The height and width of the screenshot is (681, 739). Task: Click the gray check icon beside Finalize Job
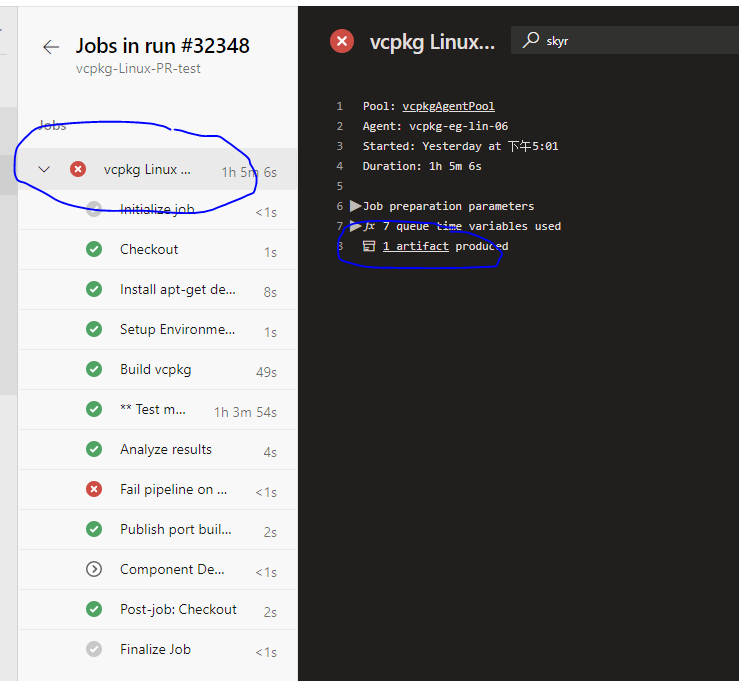click(94, 649)
